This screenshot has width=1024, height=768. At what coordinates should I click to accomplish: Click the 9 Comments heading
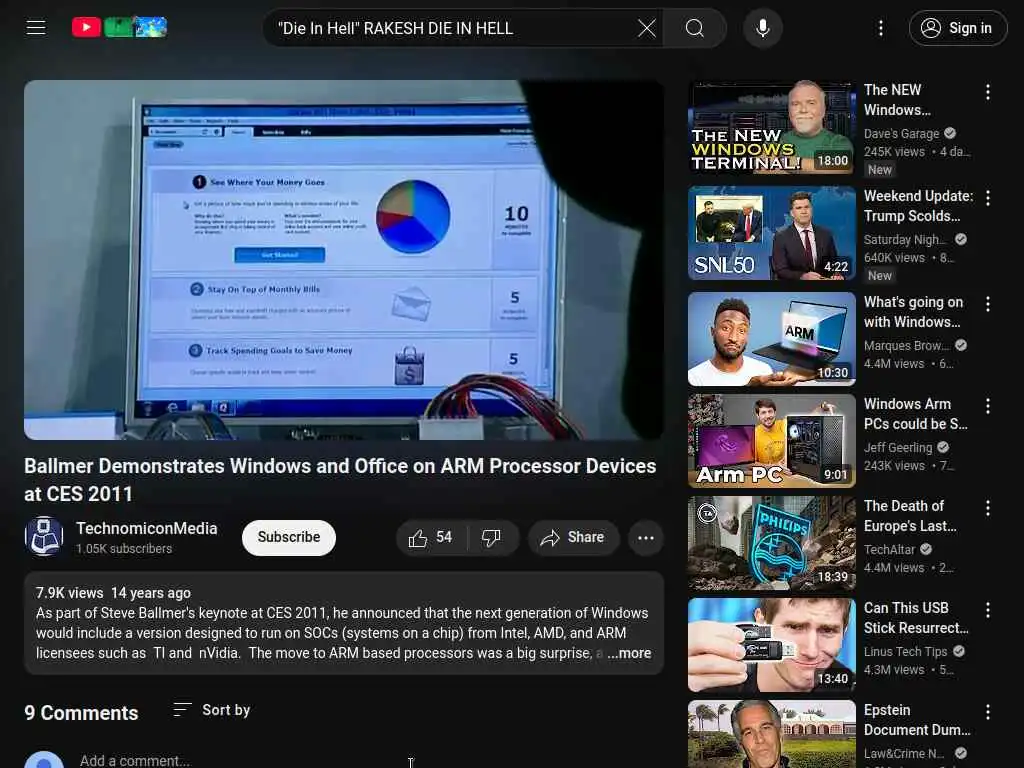coord(81,712)
